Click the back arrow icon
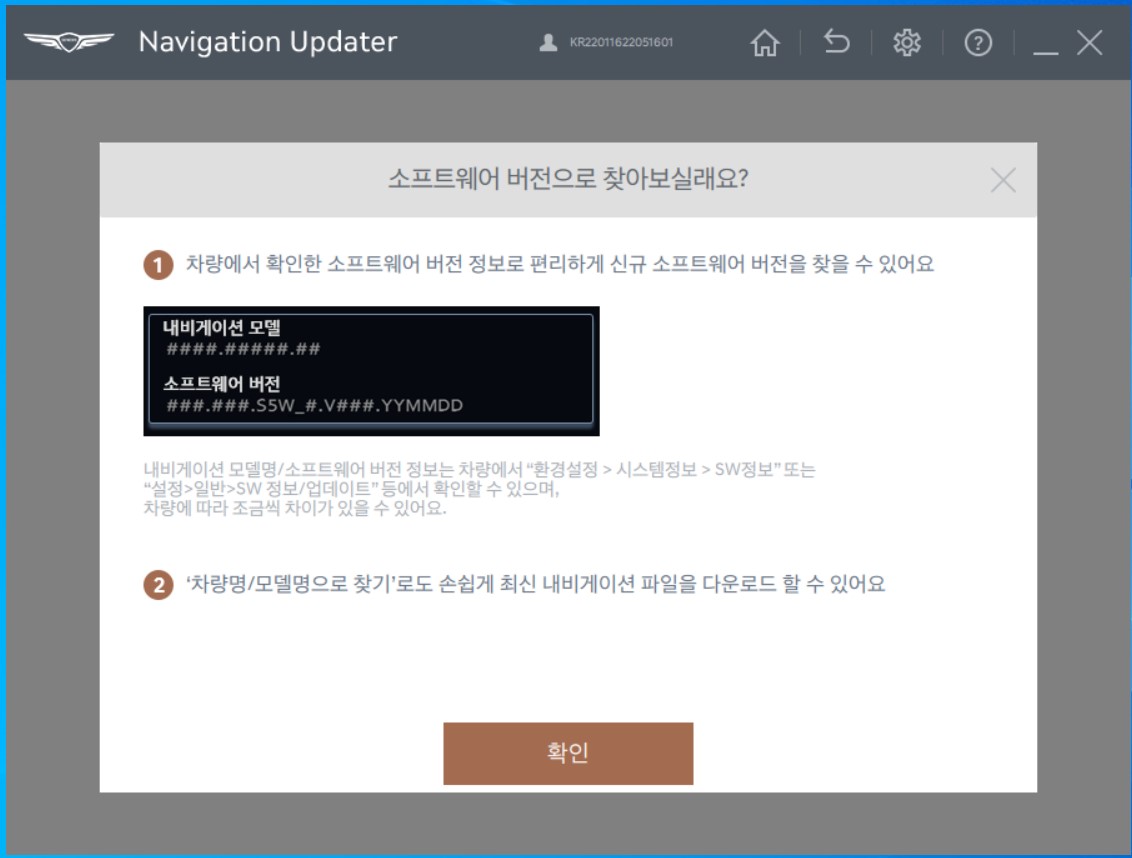Screen dimensions: 1132x858 point(836,43)
